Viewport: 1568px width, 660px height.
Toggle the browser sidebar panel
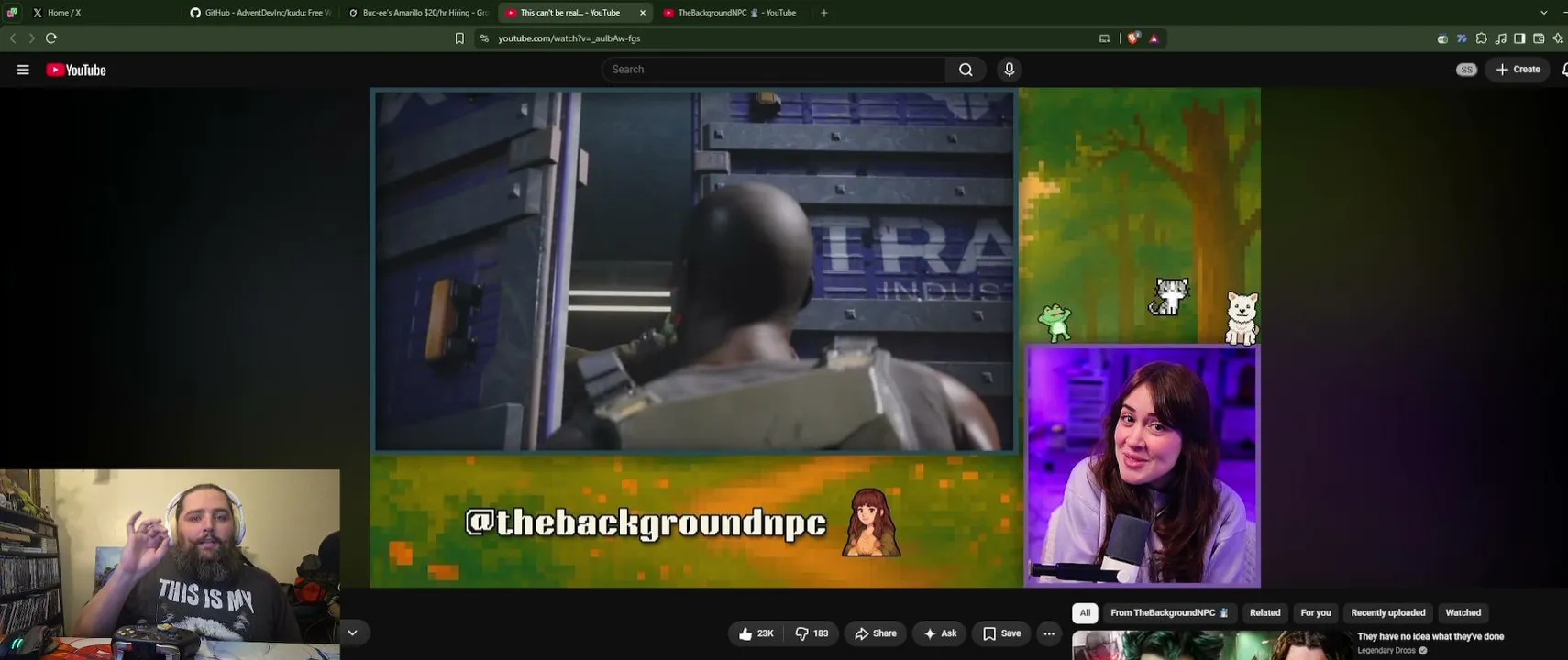[1519, 38]
